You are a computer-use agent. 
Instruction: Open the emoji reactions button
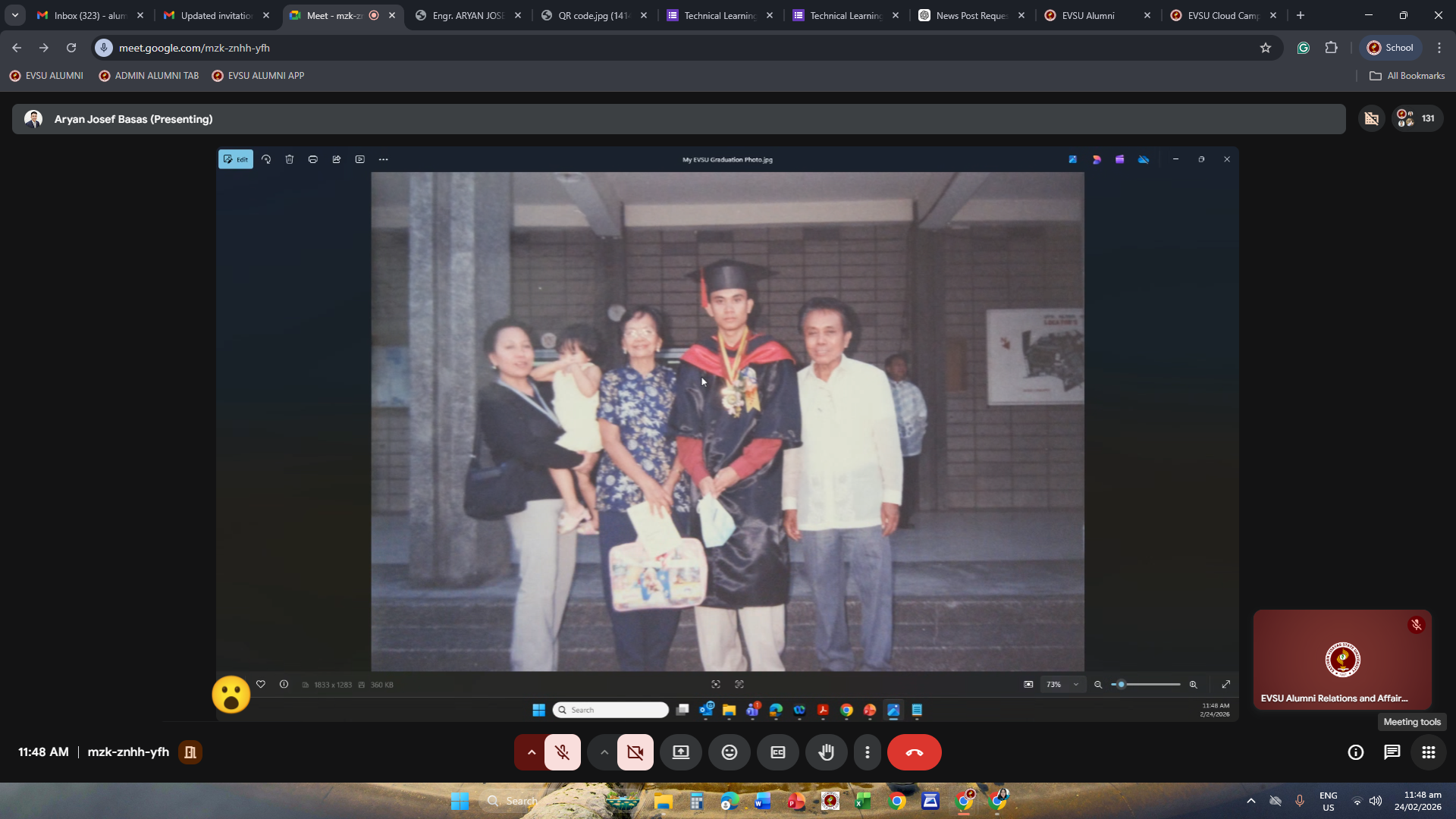click(729, 752)
